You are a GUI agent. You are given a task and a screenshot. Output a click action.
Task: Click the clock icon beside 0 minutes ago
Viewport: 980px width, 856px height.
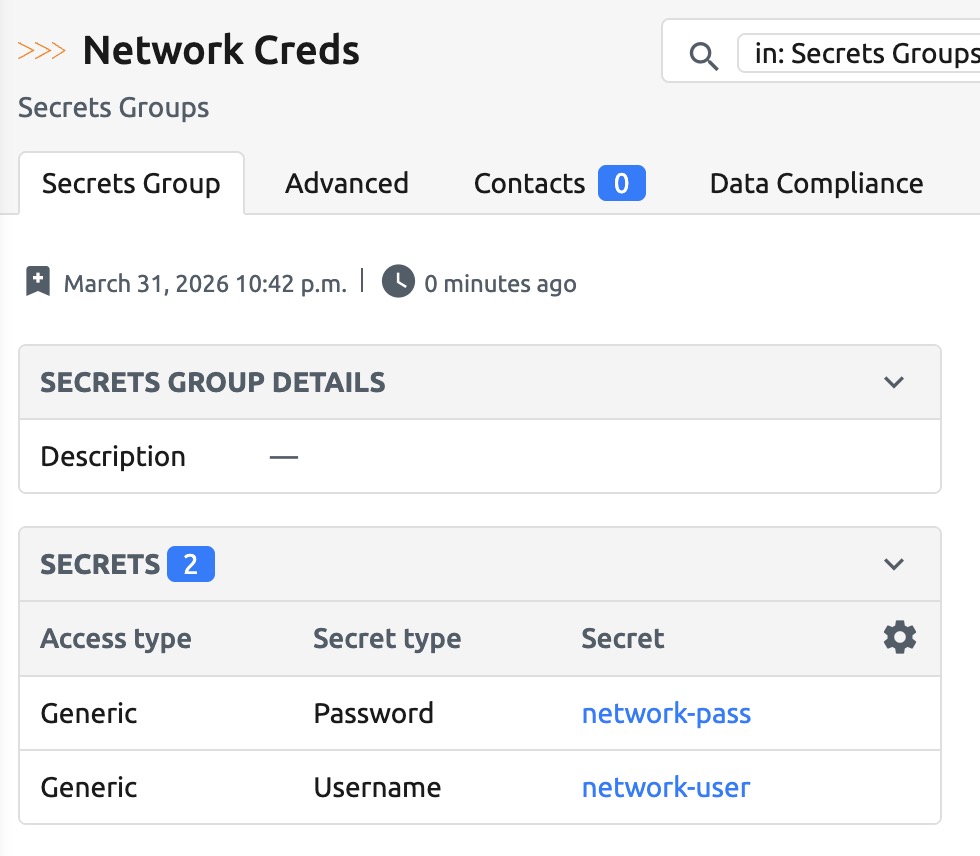click(398, 283)
